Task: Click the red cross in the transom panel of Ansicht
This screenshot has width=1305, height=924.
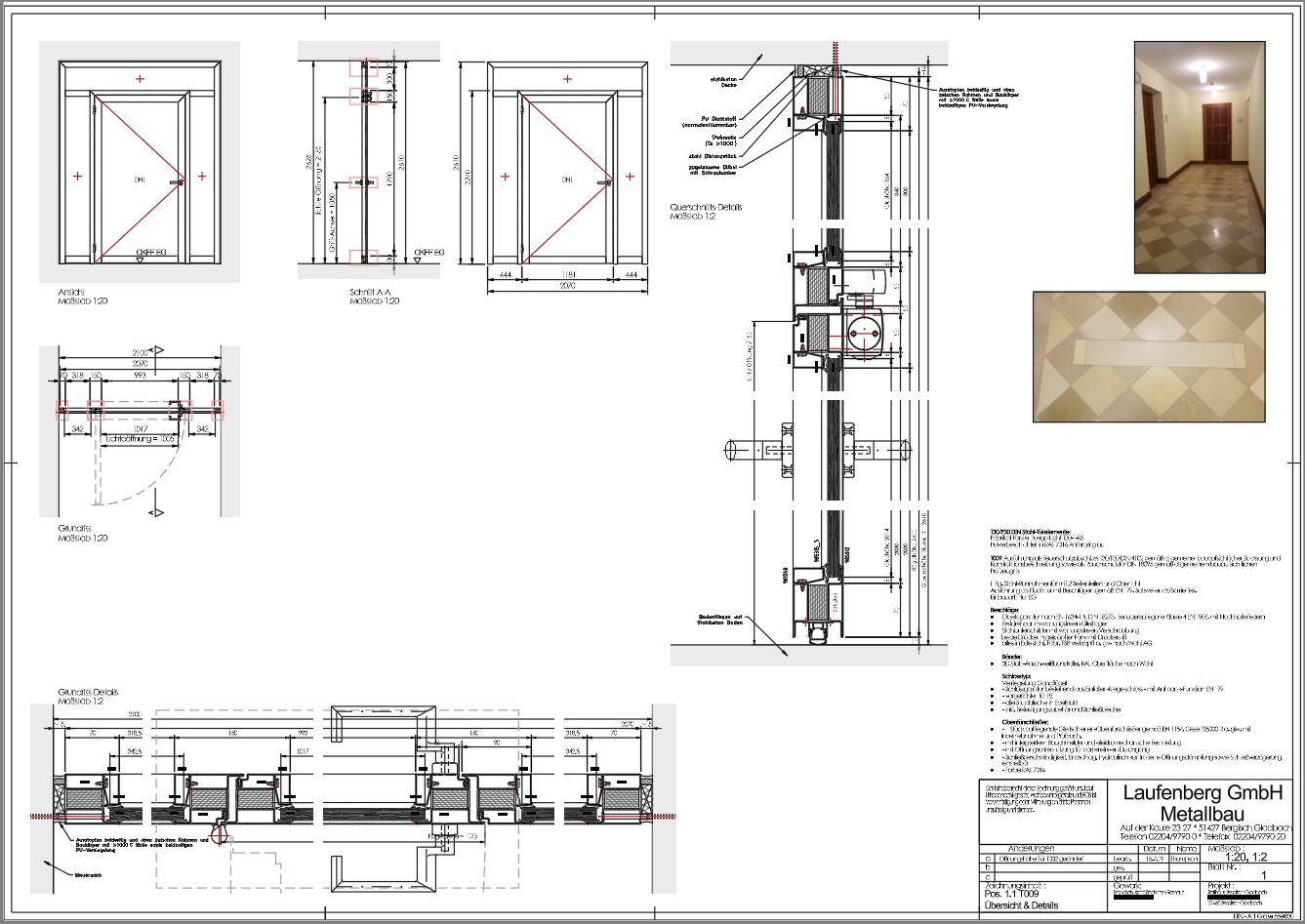Action: (141, 79)
